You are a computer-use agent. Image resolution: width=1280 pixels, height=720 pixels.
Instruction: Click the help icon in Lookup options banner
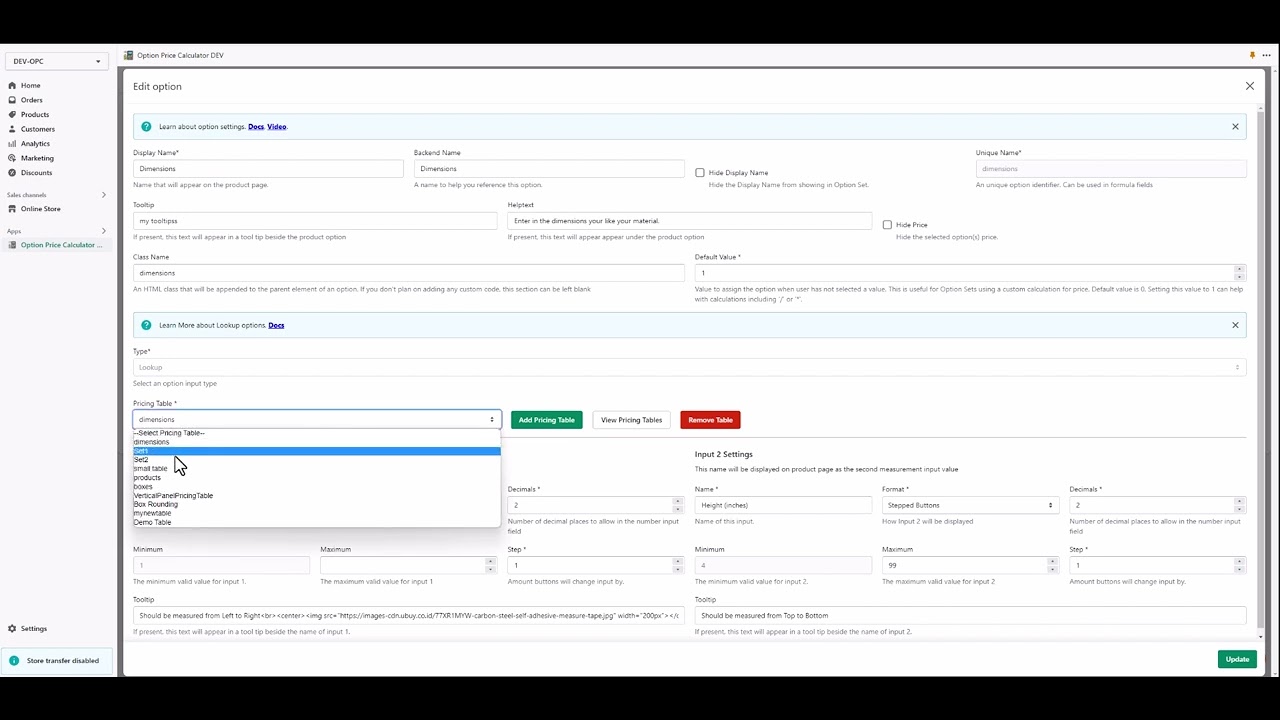(146, 325)
